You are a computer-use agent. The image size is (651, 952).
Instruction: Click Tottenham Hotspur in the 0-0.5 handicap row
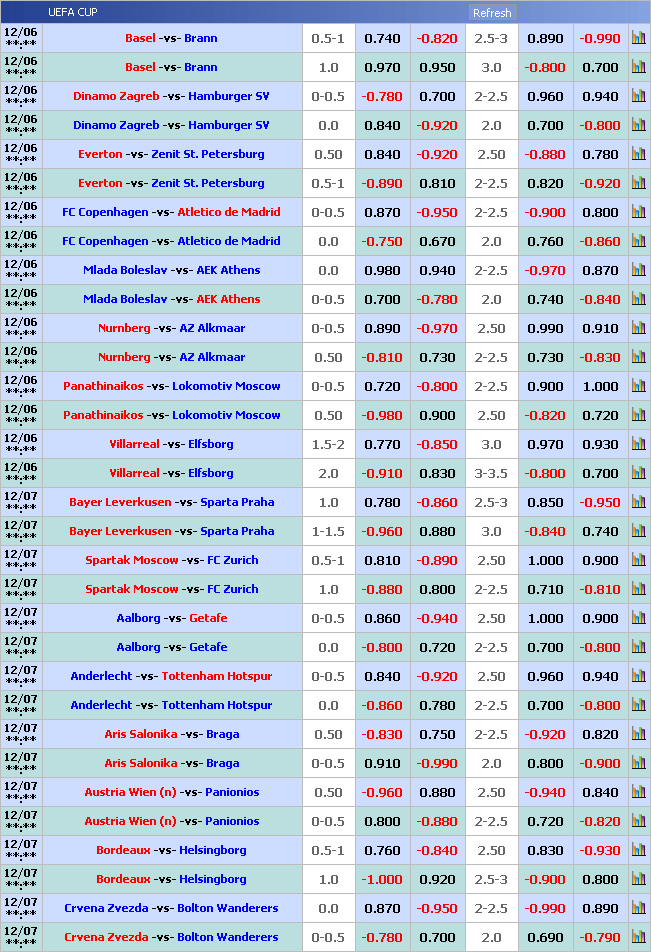(216, 676)
